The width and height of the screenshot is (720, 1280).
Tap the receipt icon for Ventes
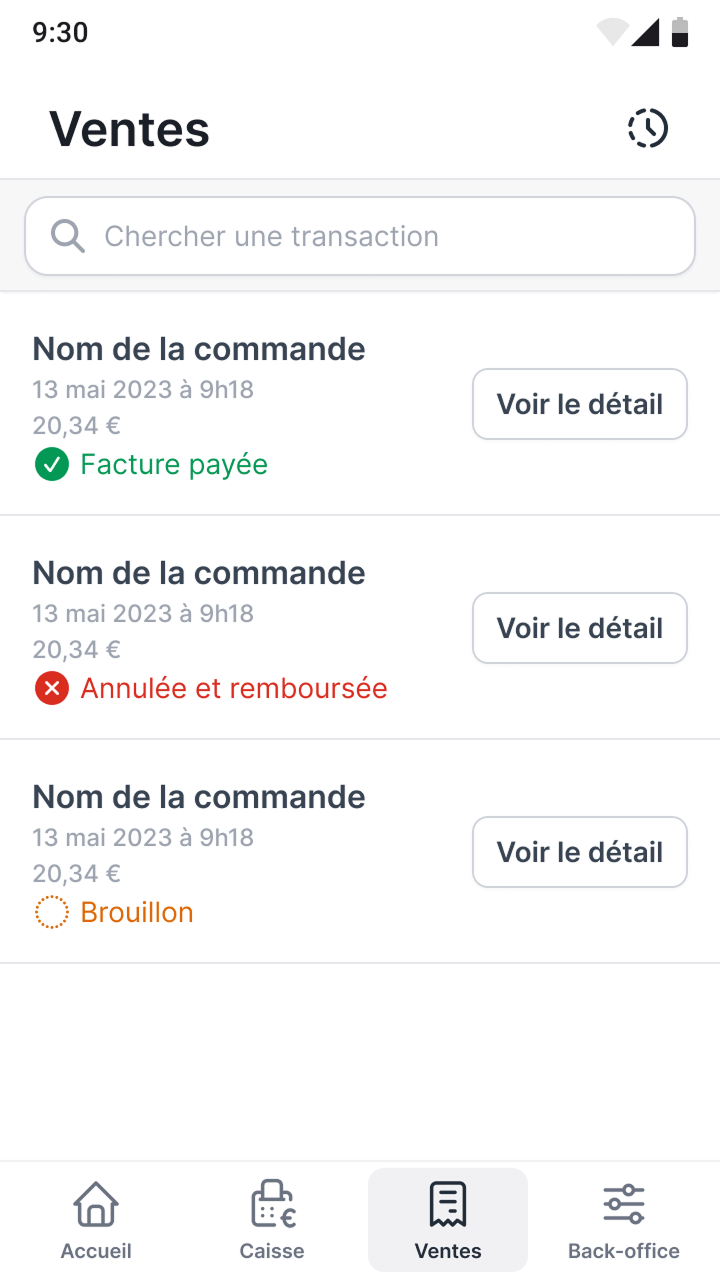[447, 1205]
